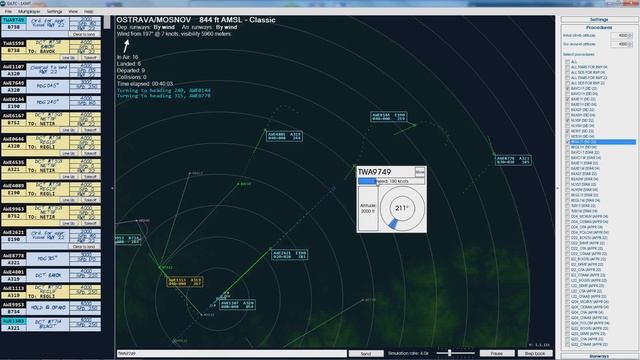Click Line Up on the AWE4089 strip
This screenshot has width=640, height=360.
[x=69, y=200]
